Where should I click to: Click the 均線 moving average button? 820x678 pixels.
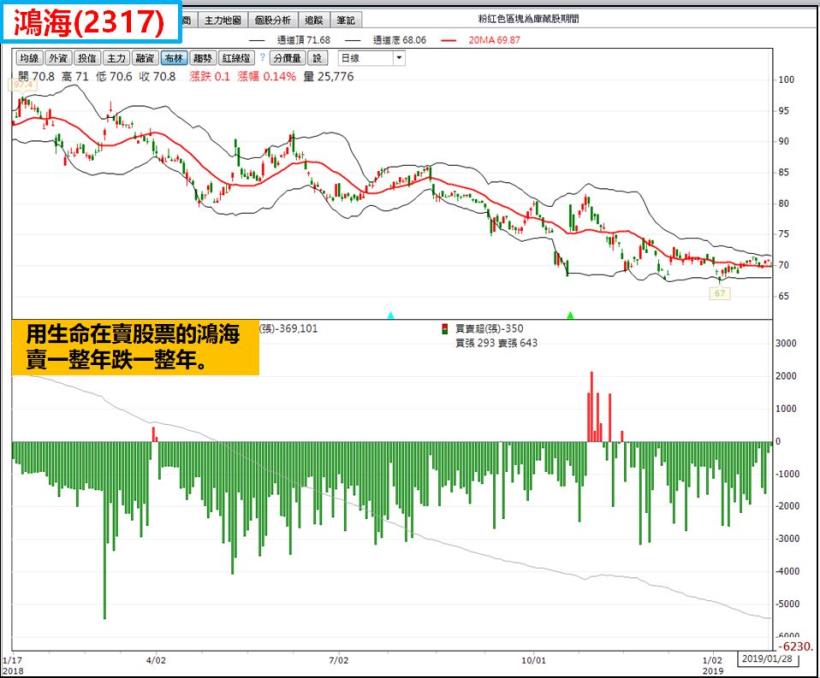point(30,58)
